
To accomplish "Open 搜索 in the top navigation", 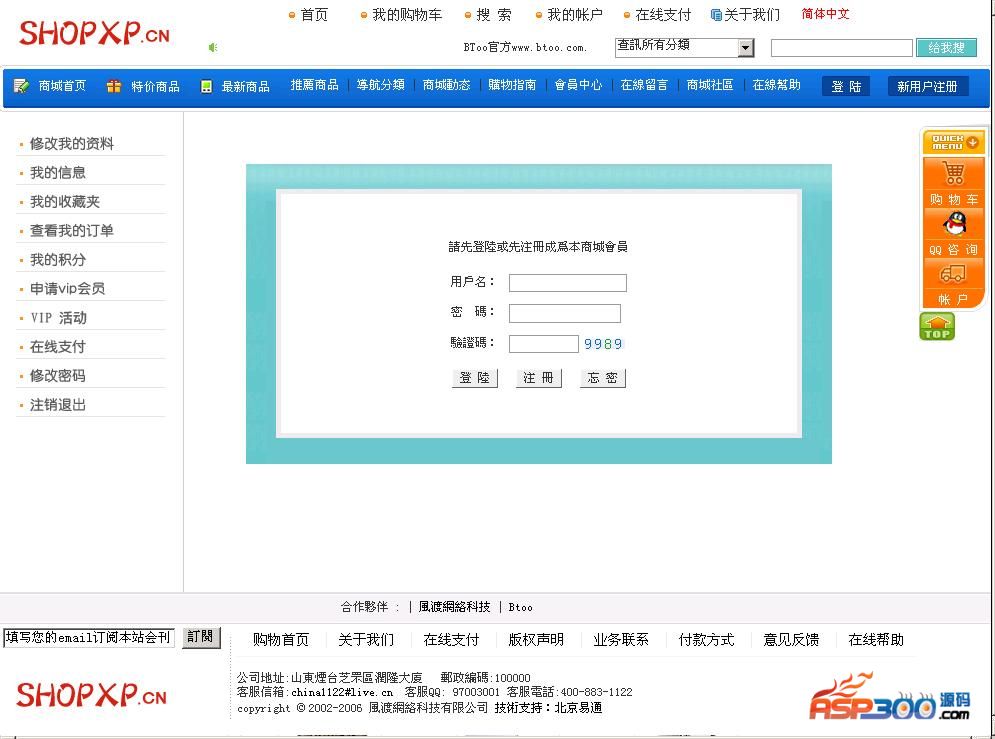I will (x=494, y=15).
